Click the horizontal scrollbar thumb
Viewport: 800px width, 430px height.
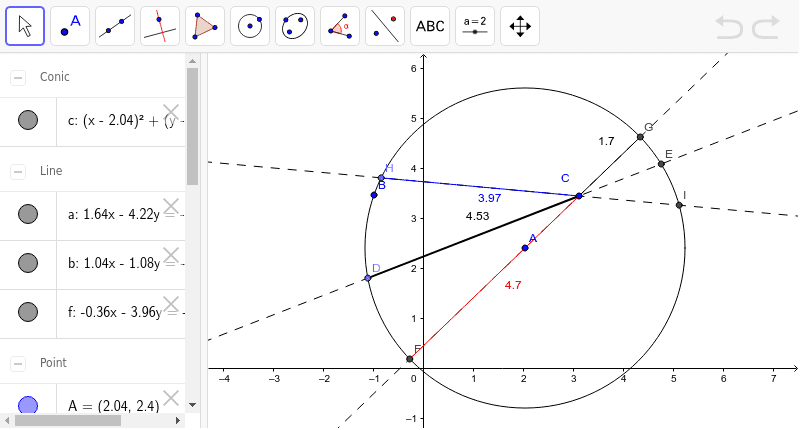(68, 420)
